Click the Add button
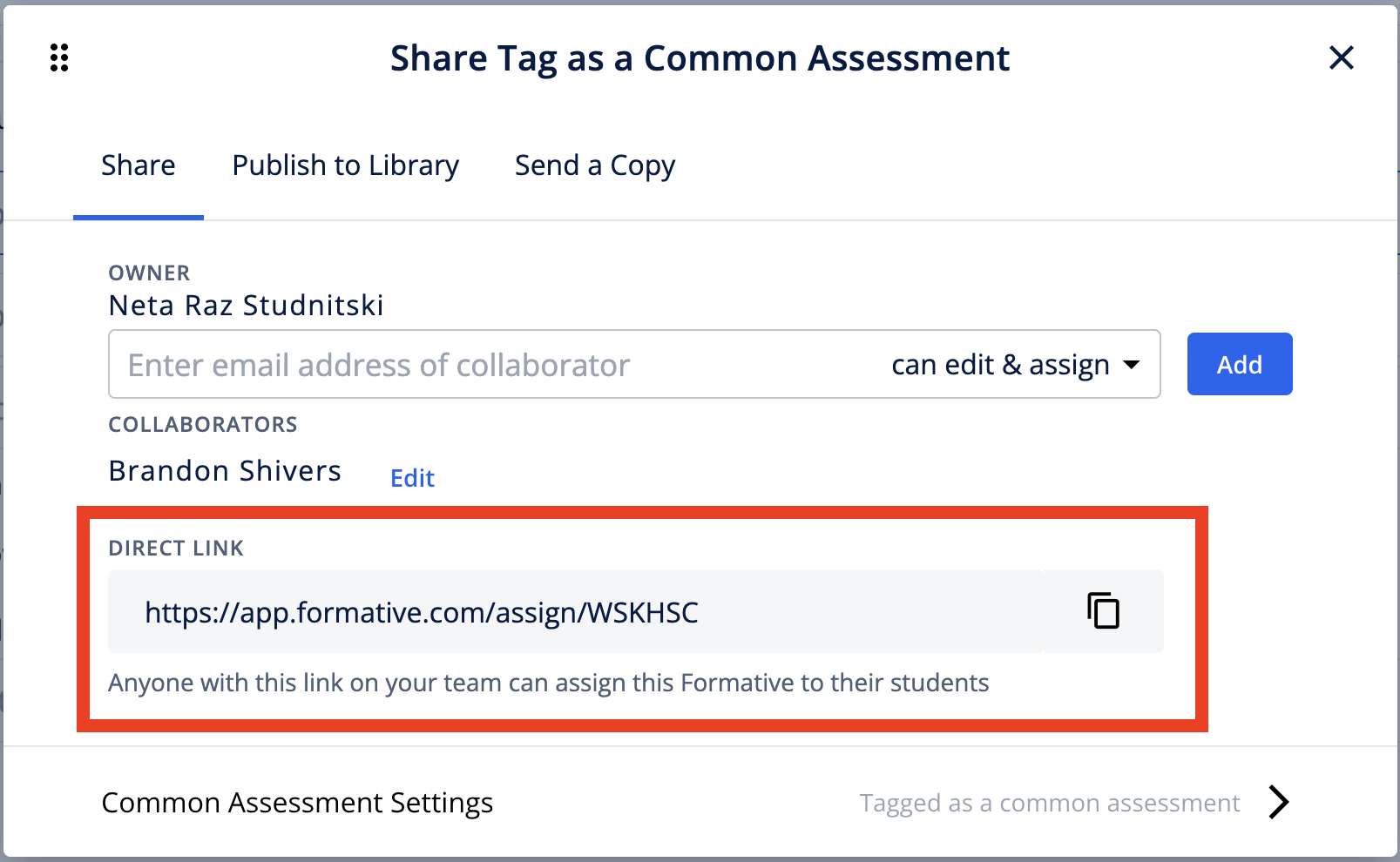Screen dimensions: 1400x862 pyautogui.click(x=1239, y=364)
